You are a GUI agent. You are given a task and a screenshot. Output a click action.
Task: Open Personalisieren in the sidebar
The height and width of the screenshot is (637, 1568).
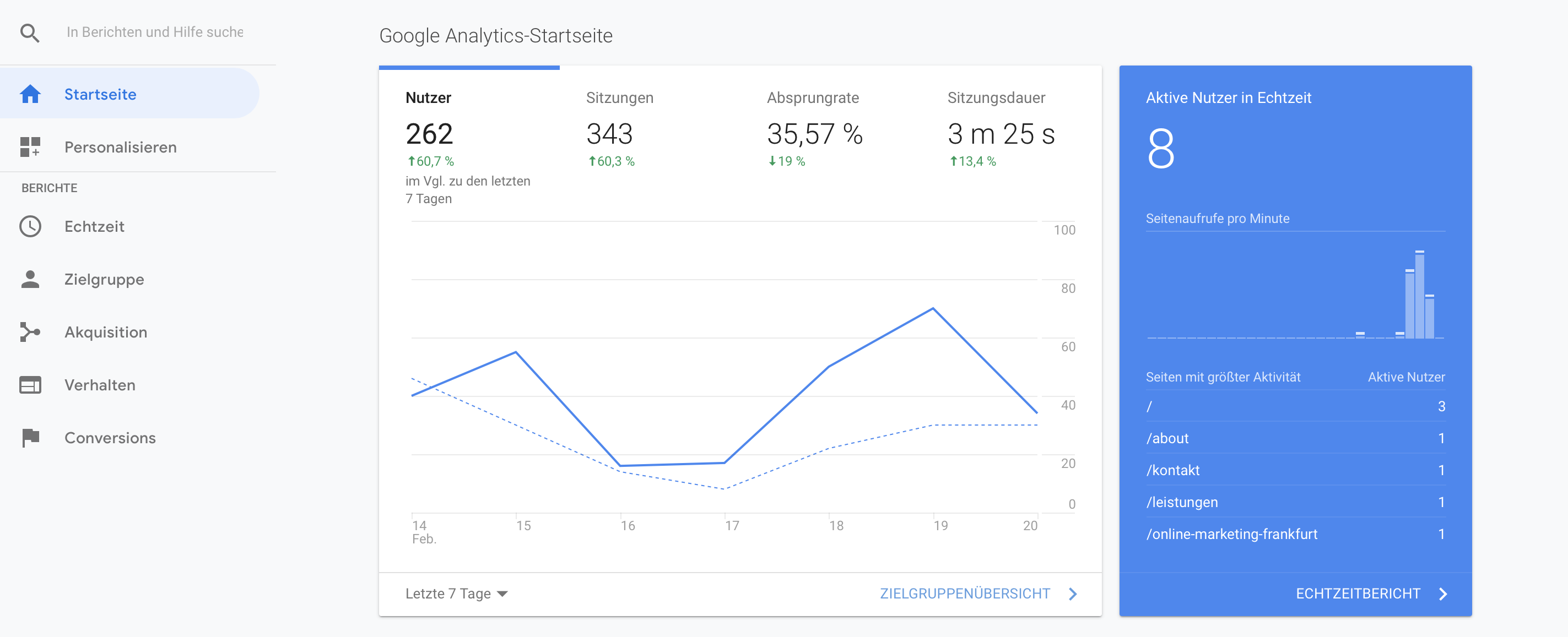[x=129, y=147]
